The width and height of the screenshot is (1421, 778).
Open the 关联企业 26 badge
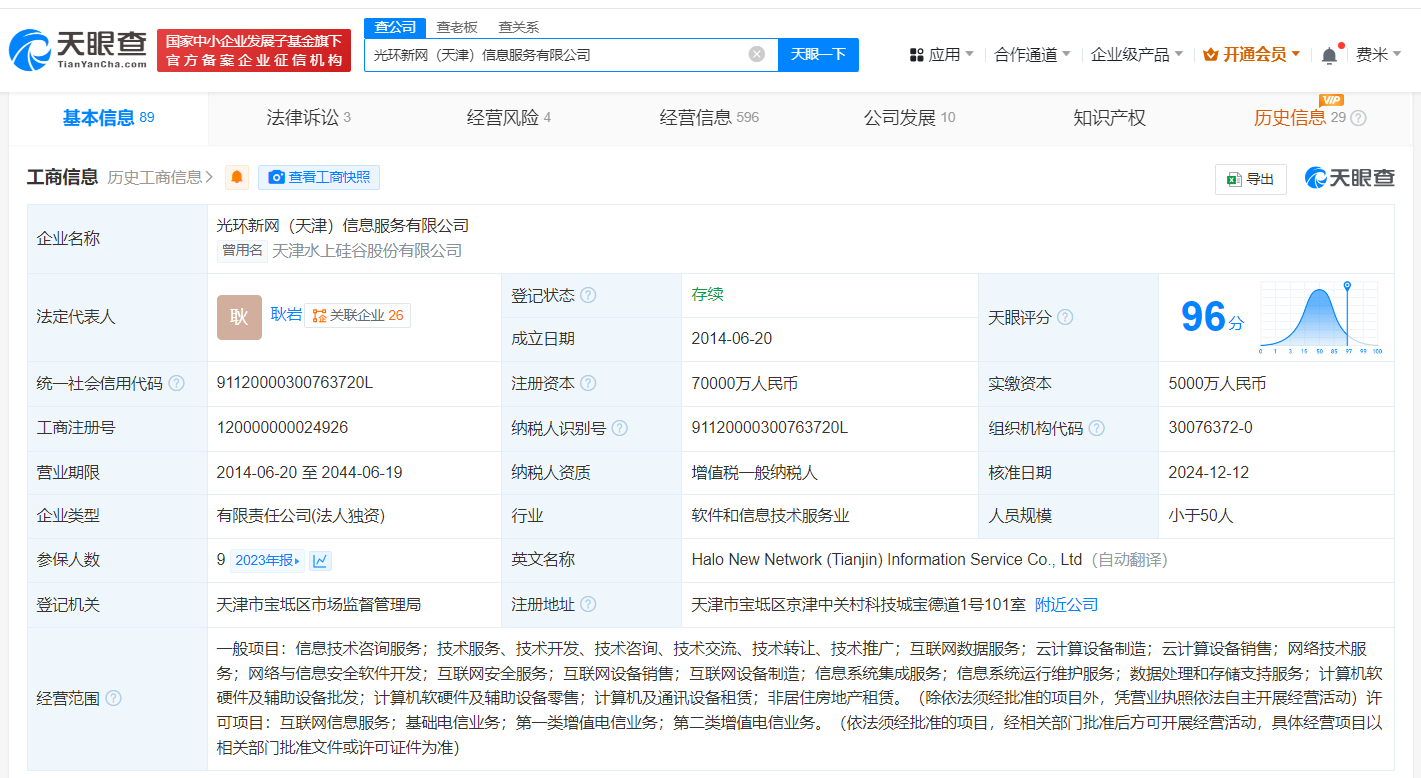click(x=357, y=315)
